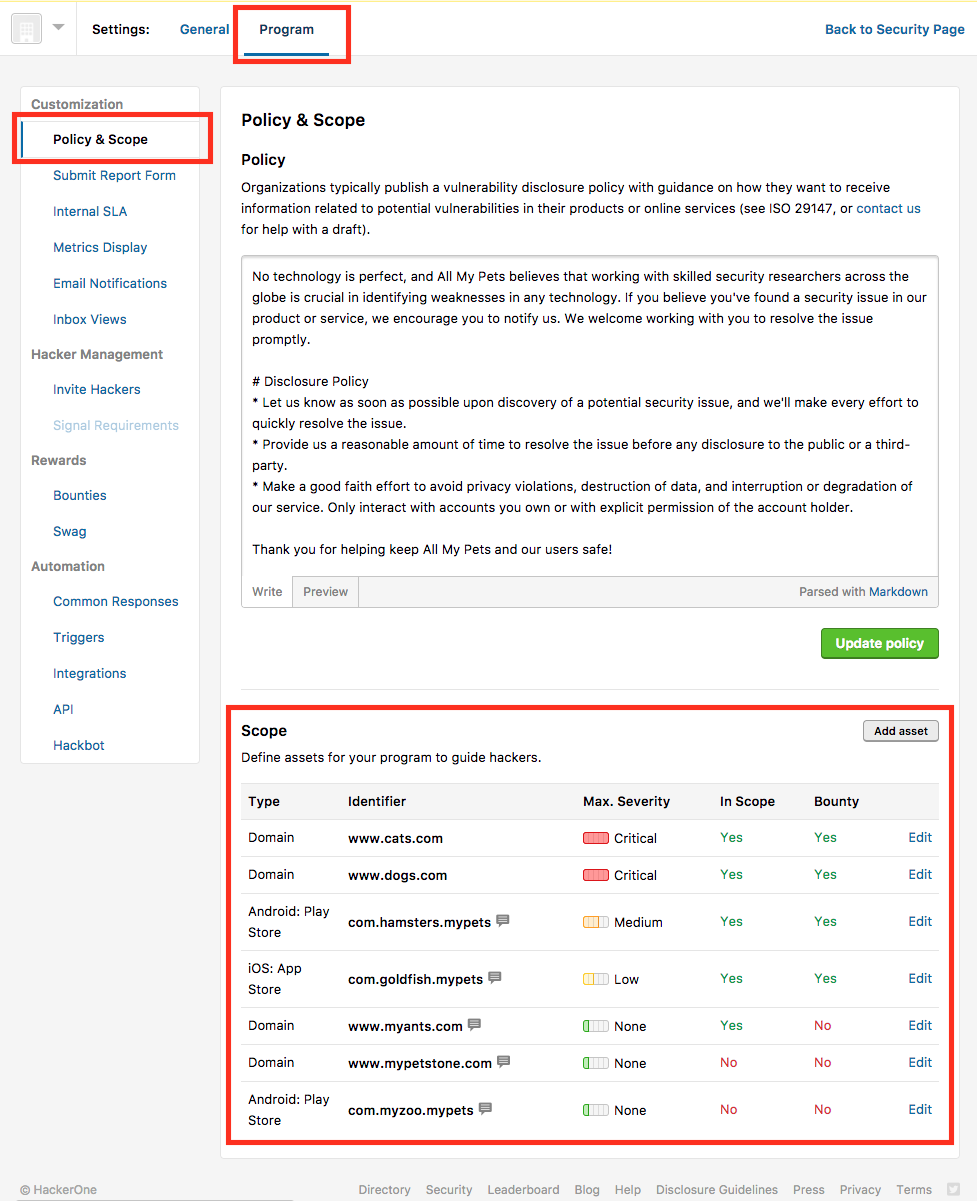Open the Markdown help link
The width and height of the screenshot is (977, 1201).
(898, 592)
